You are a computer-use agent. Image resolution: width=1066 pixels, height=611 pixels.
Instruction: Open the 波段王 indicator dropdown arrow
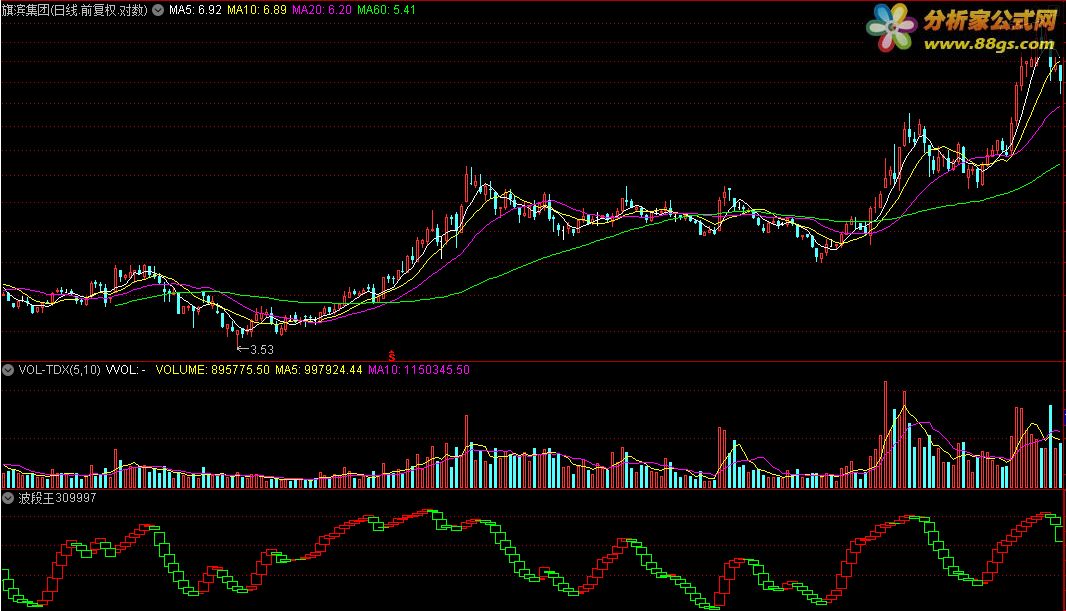[x=8, y=498]
